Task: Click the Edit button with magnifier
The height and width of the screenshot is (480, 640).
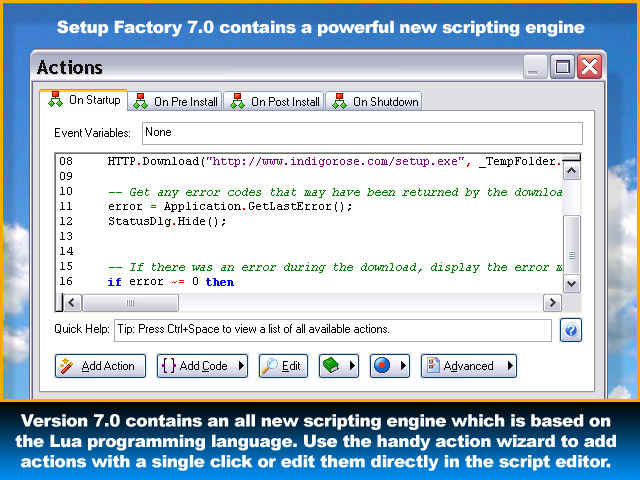Action: tap(283, 366)
